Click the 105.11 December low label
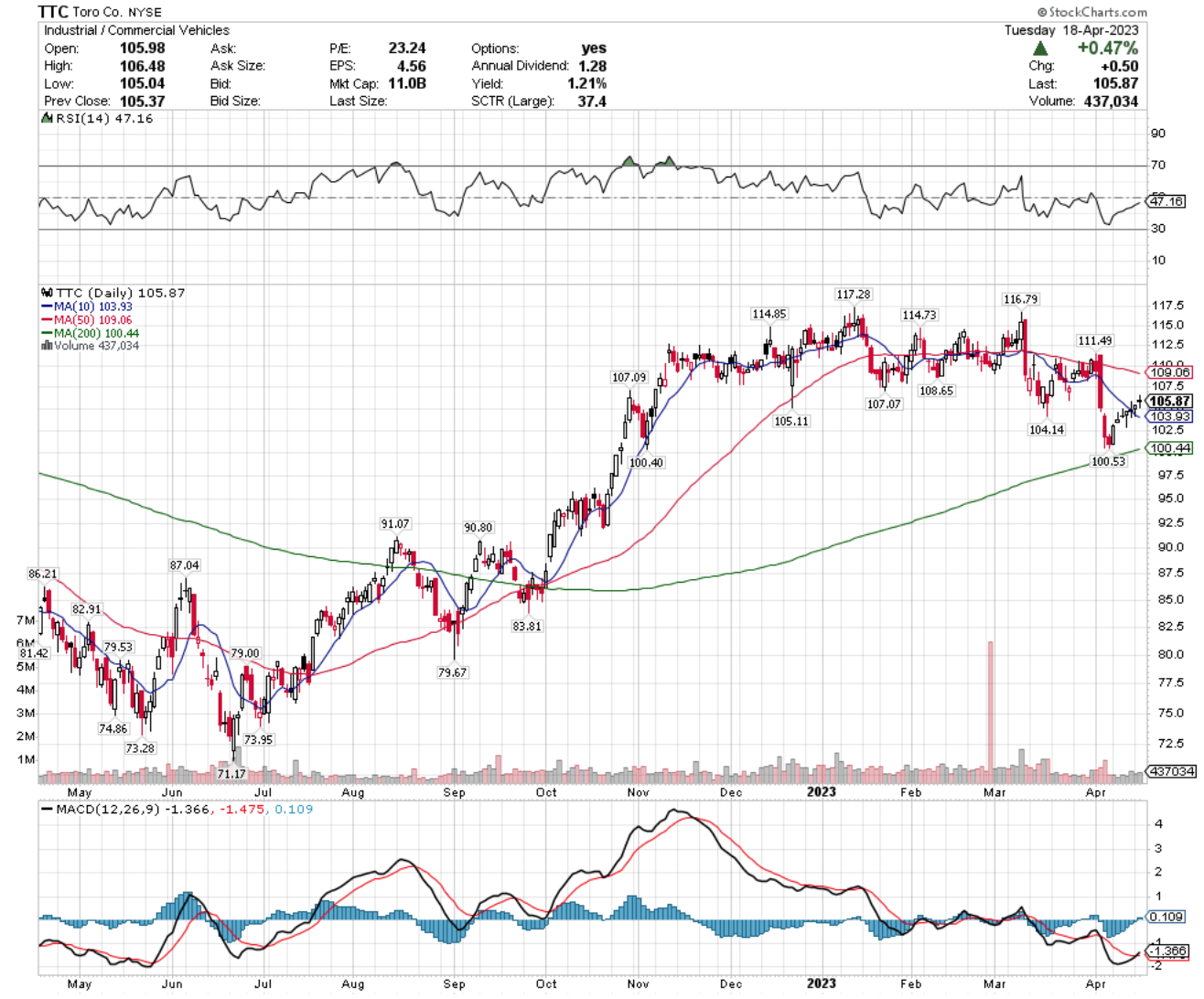 [x=791, y=422]
